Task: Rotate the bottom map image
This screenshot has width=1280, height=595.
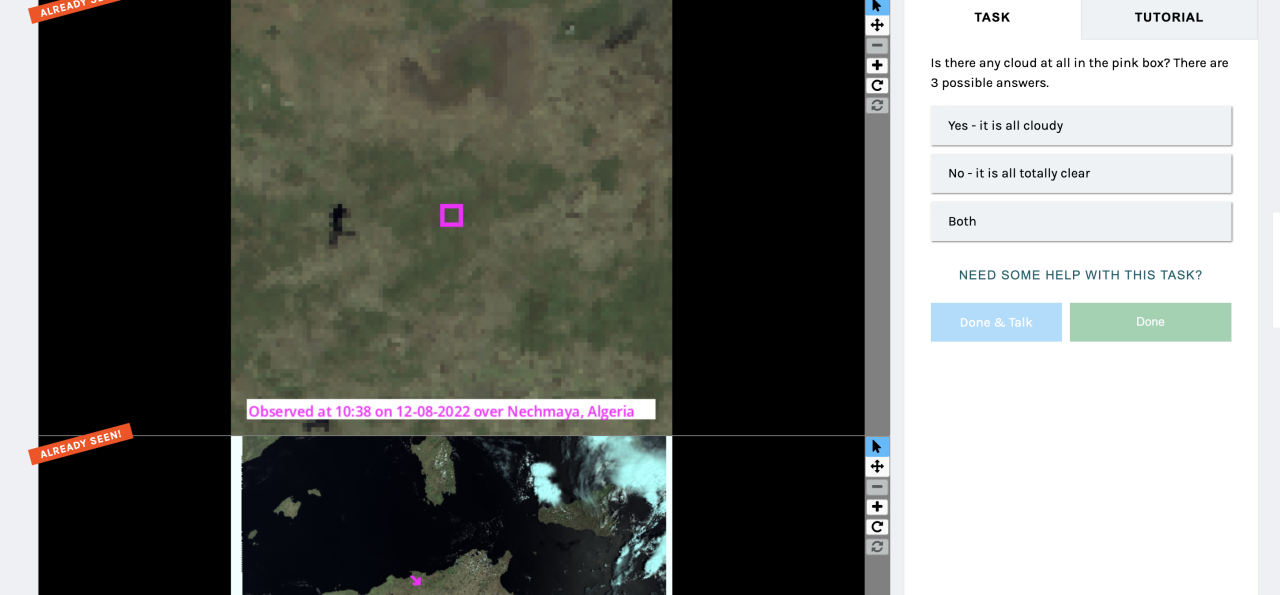Action: (877, 527)
